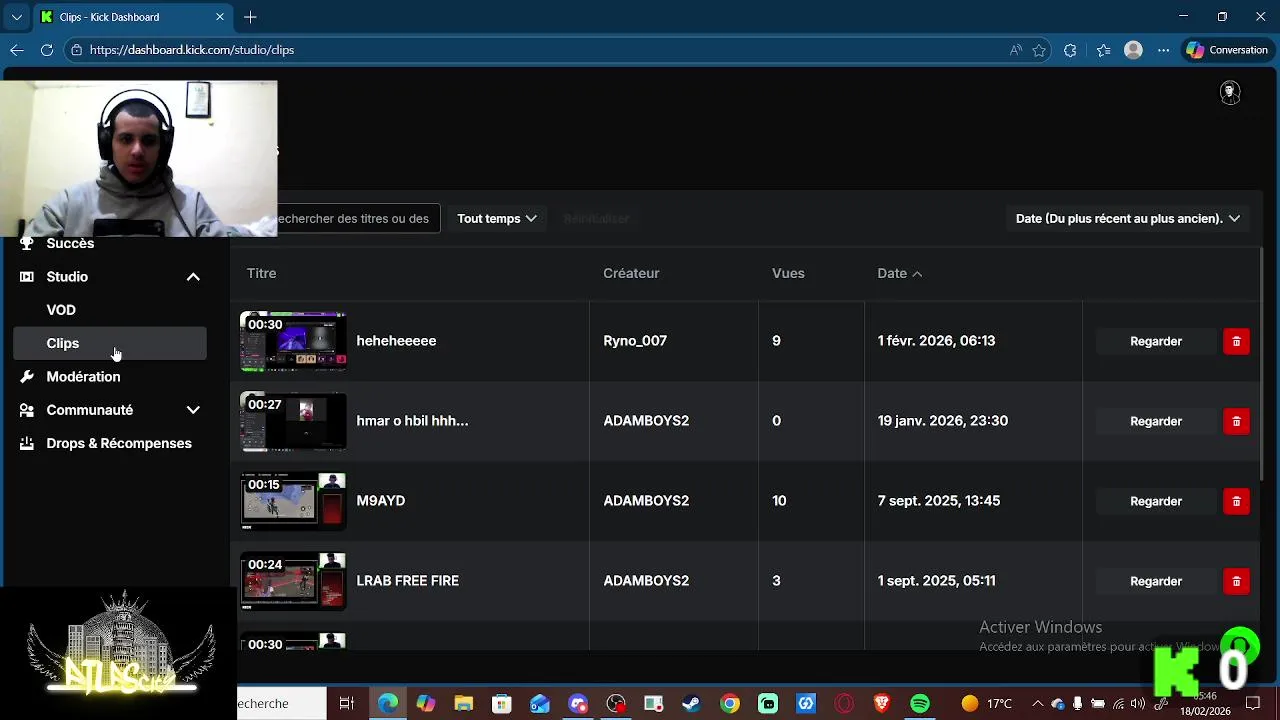The image size is (1280, 720).
Task: Go back with the browser back arrow
Action: click(x=17, y=50)
